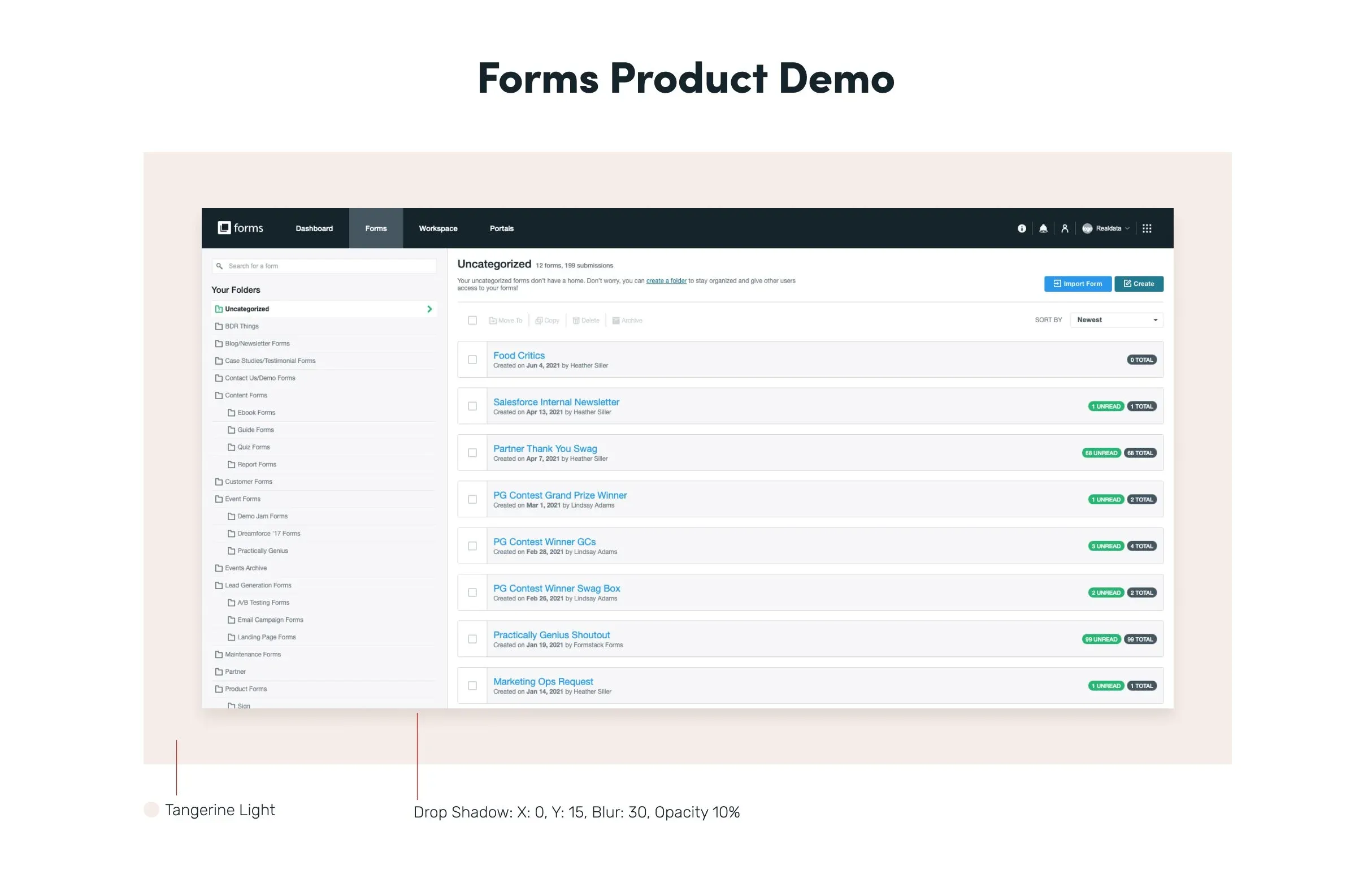Open the info icon in top bar
The width and height of the screenshot is (1372, 874).
1022,228
